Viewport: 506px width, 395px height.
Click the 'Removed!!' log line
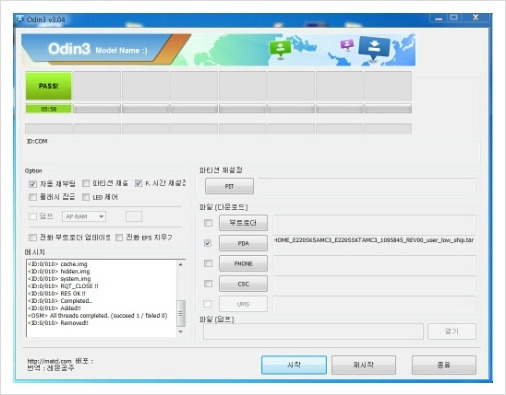58,323
